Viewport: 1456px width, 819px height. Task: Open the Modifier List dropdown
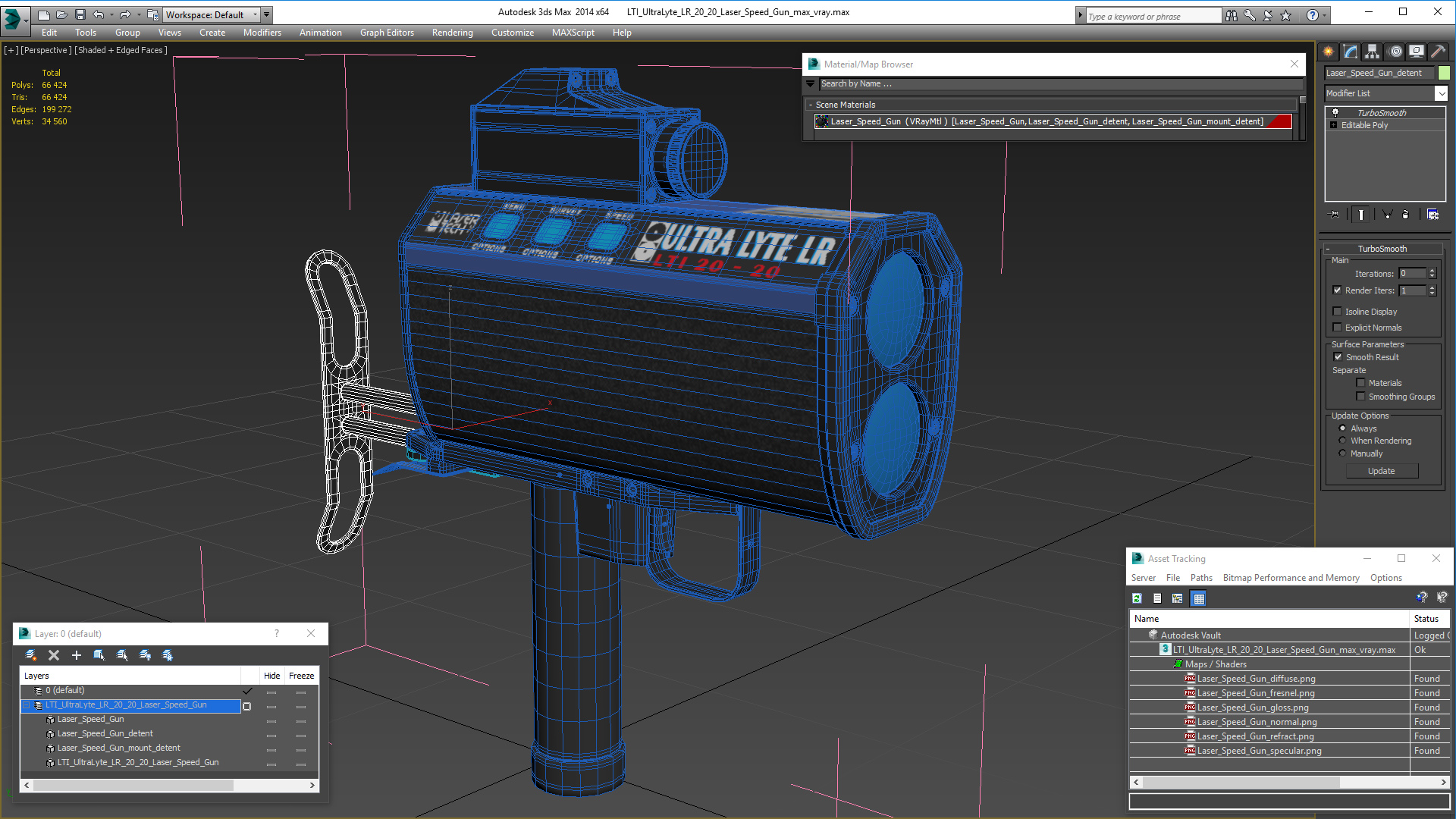point(1441,93)
